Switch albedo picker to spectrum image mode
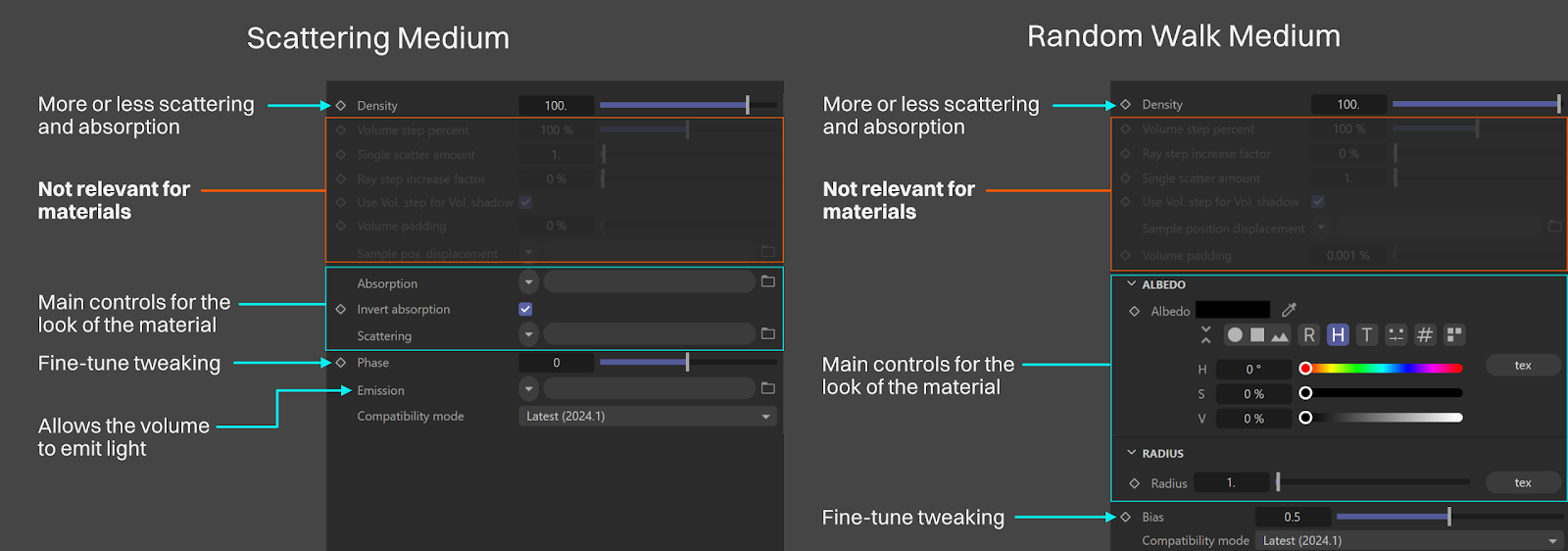The height and width of the screenshot is (551, 1568). coord(1280,335)
